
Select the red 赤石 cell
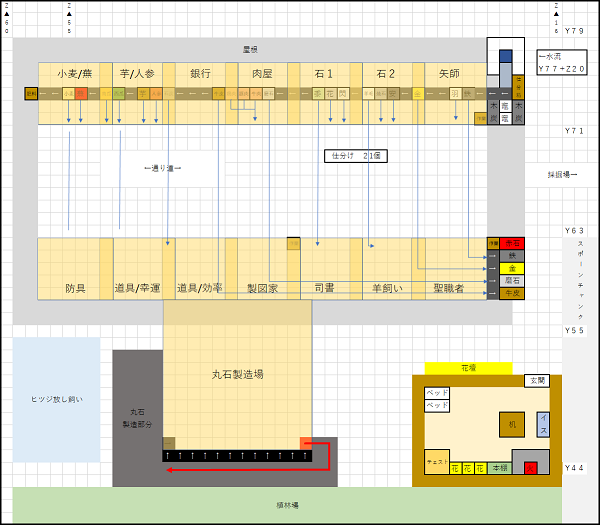click(512, 243)
